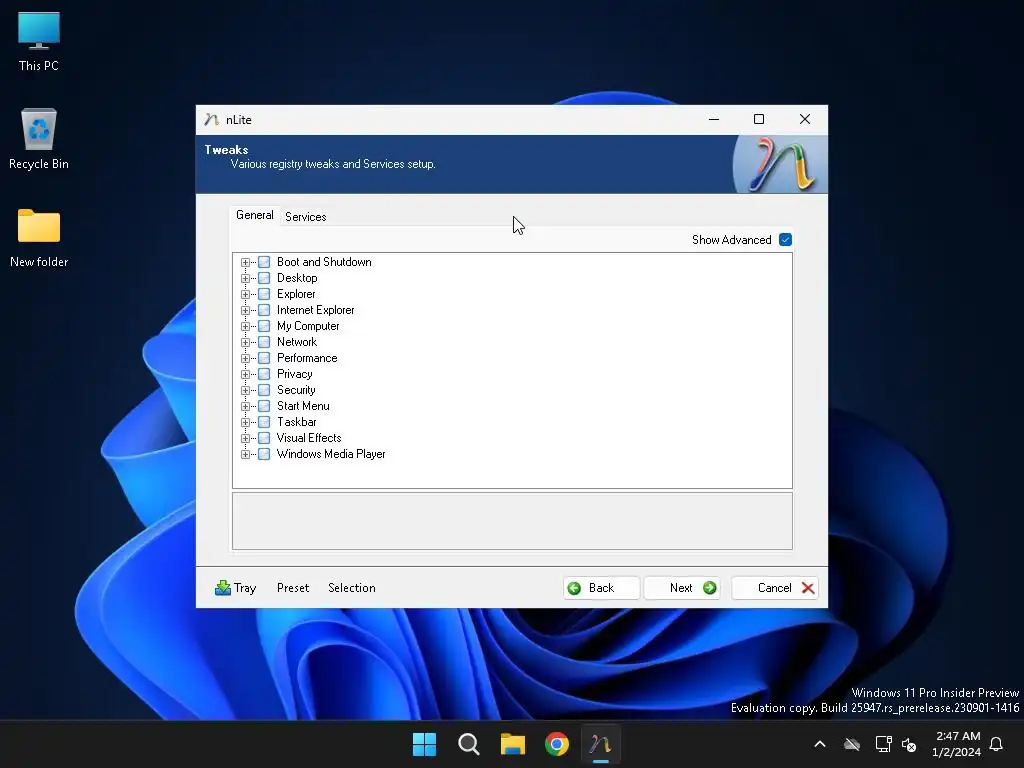Select the Performance label in the tree
Screen dimensions: 1024x768
[307, 358]
